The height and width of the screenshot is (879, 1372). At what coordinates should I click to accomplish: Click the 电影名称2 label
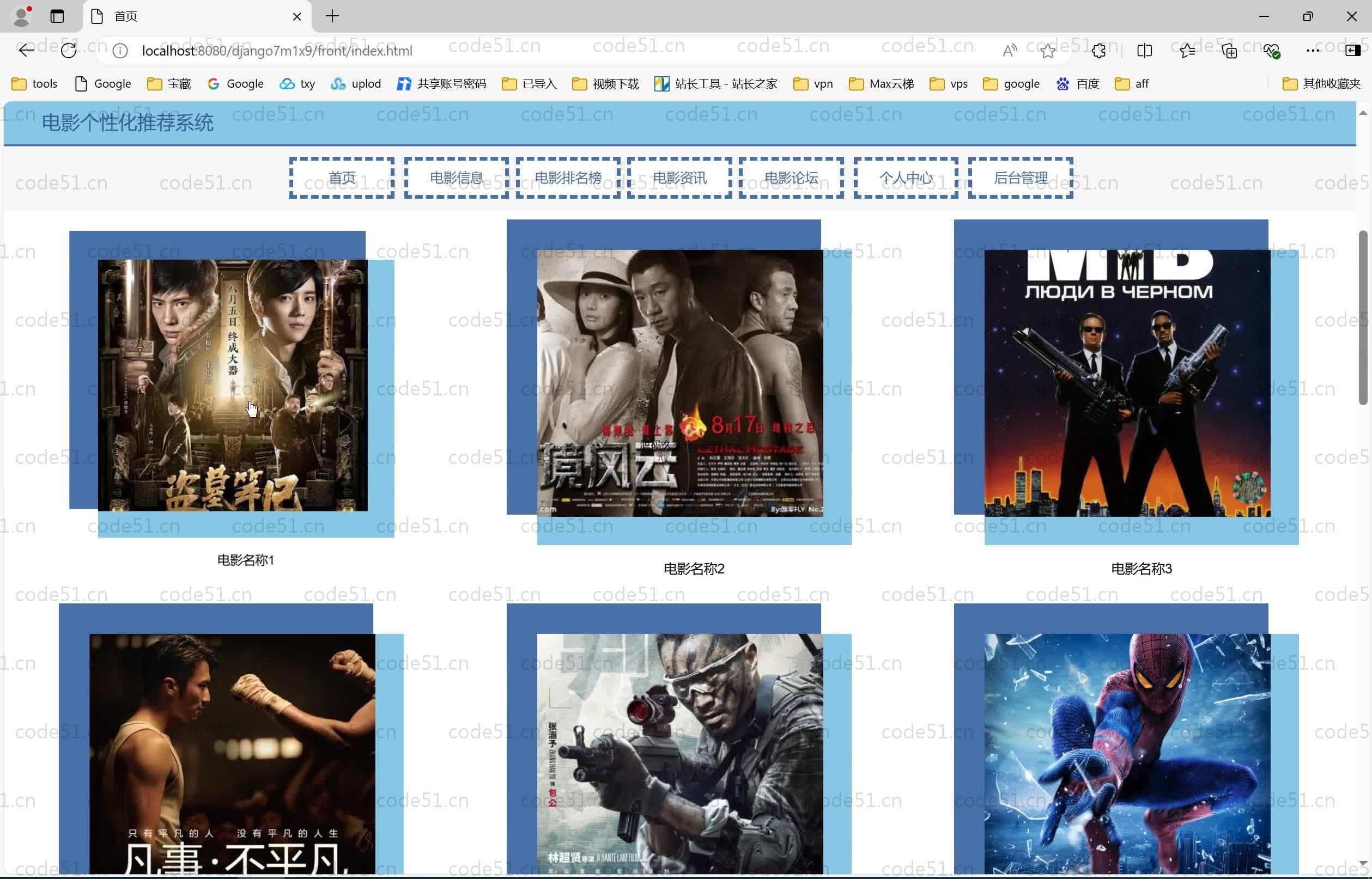pyautogui.click(x=694, y=569)
